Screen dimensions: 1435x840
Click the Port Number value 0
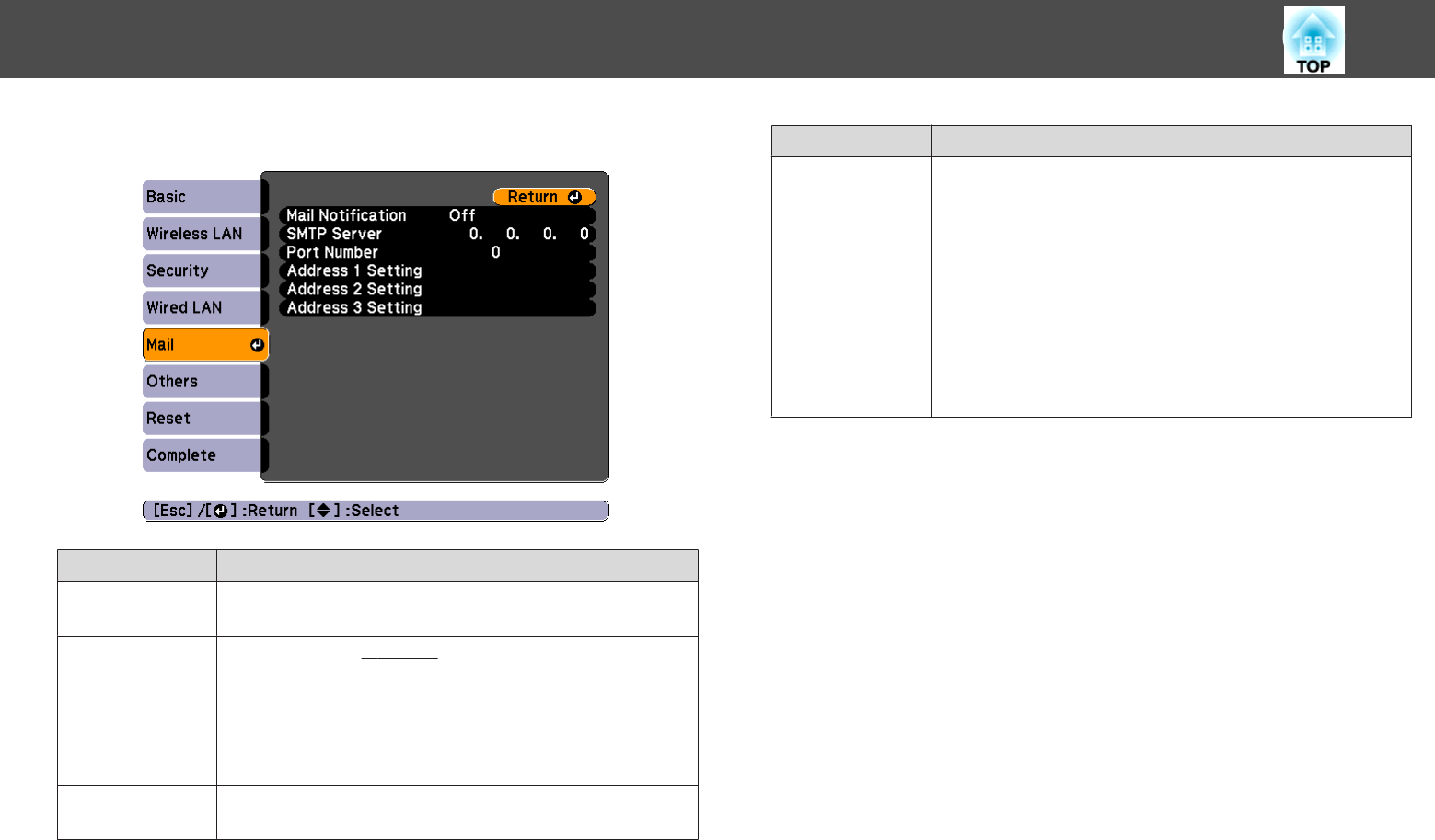[x=496, y=252]
